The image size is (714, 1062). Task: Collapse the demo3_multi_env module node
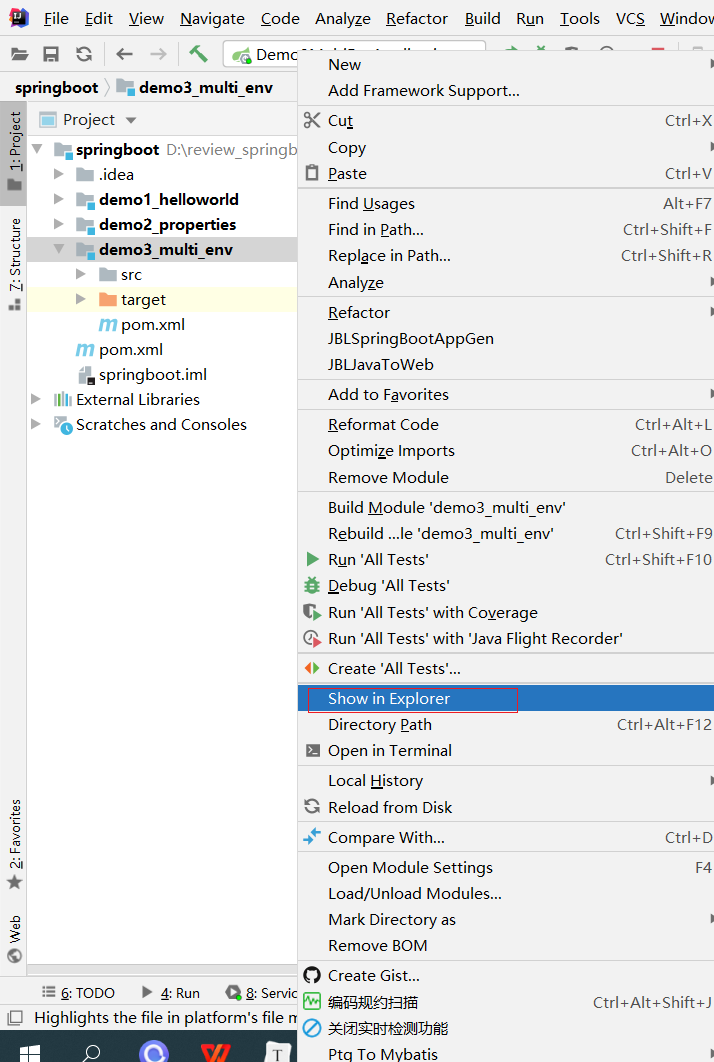point(60,249)
